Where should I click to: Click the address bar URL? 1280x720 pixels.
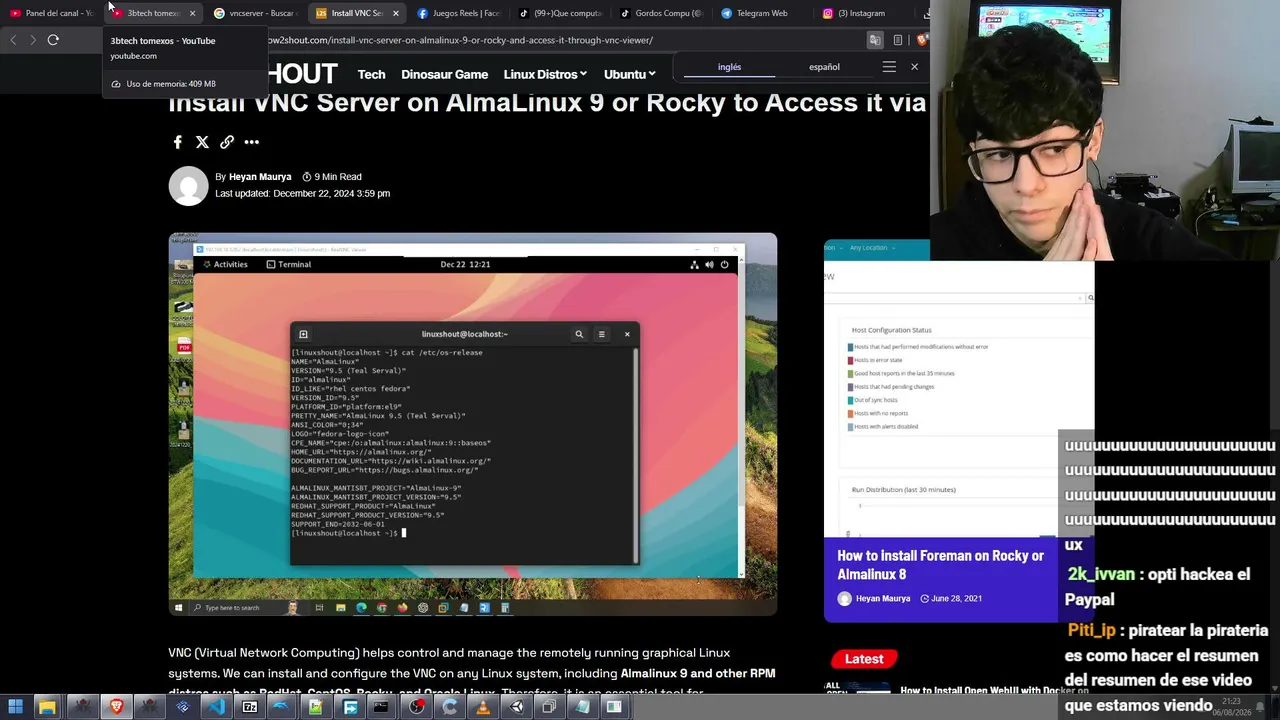[x=460, y=40]
